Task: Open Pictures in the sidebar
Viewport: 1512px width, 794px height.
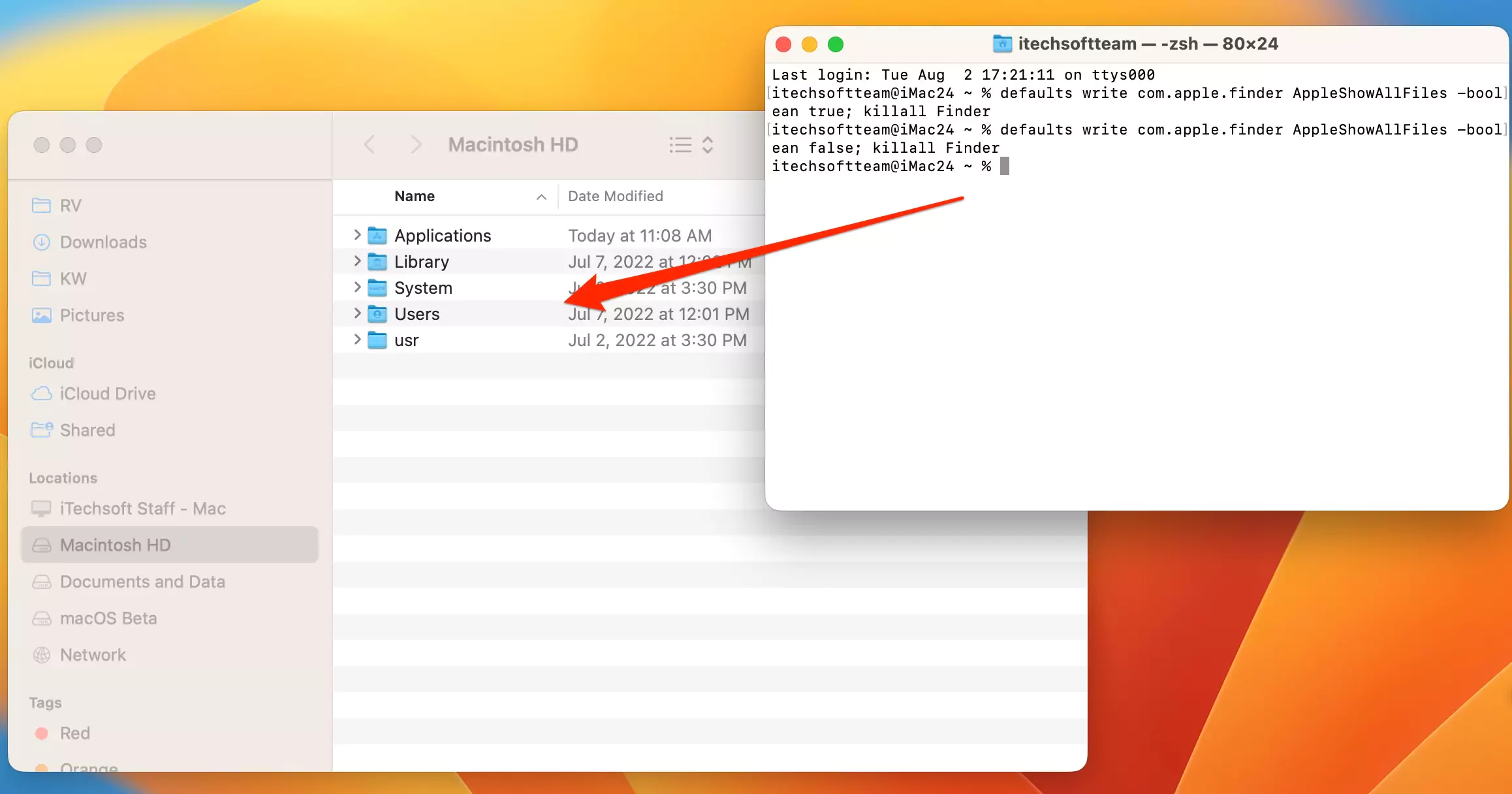Action: [x=170, y=315]
